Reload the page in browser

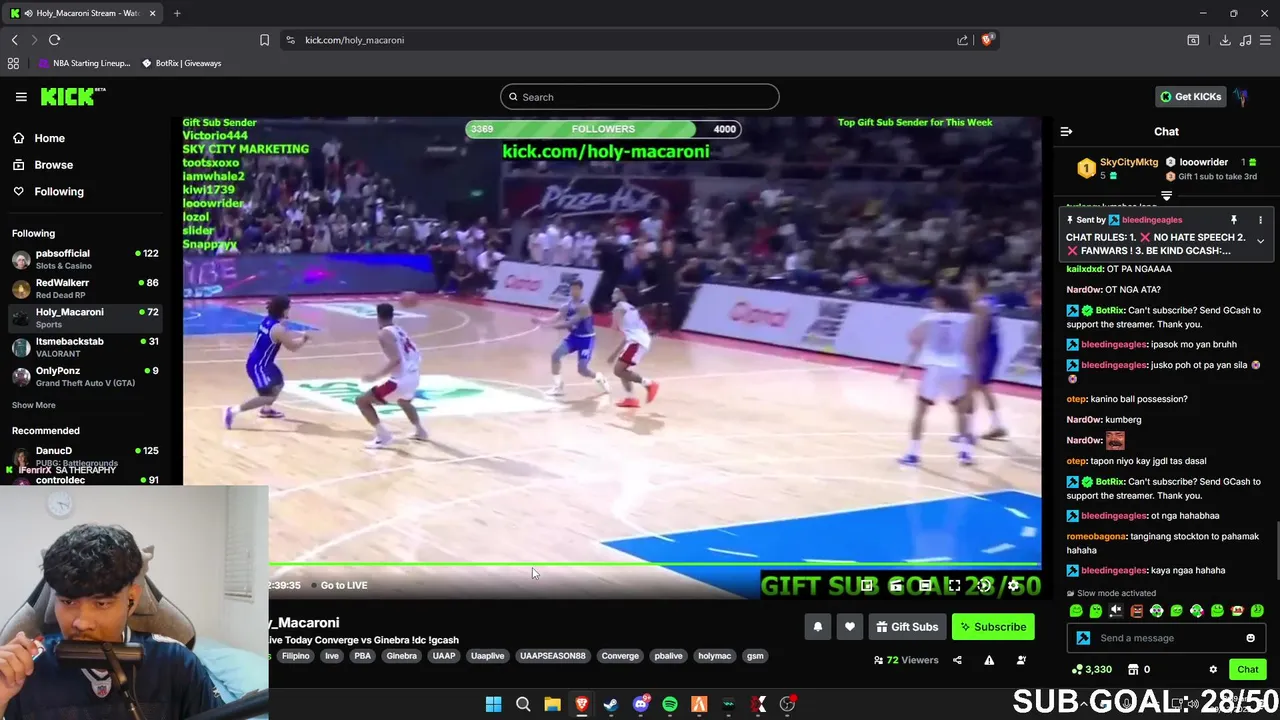pos(54,40)
